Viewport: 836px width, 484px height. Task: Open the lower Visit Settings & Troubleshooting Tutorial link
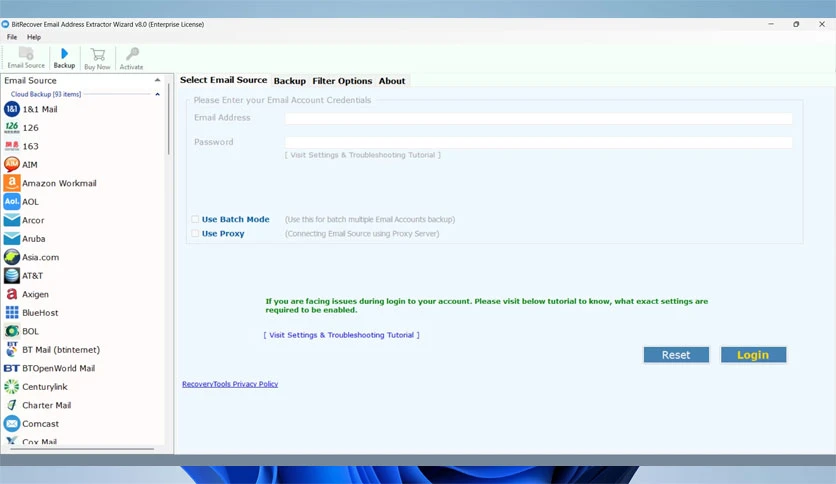(342, 335)
